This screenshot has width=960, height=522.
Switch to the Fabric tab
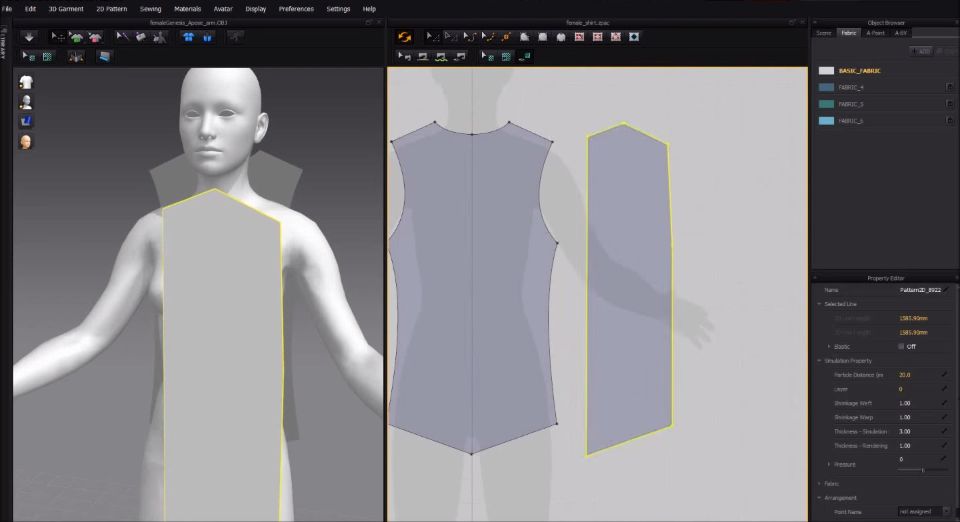849,33
